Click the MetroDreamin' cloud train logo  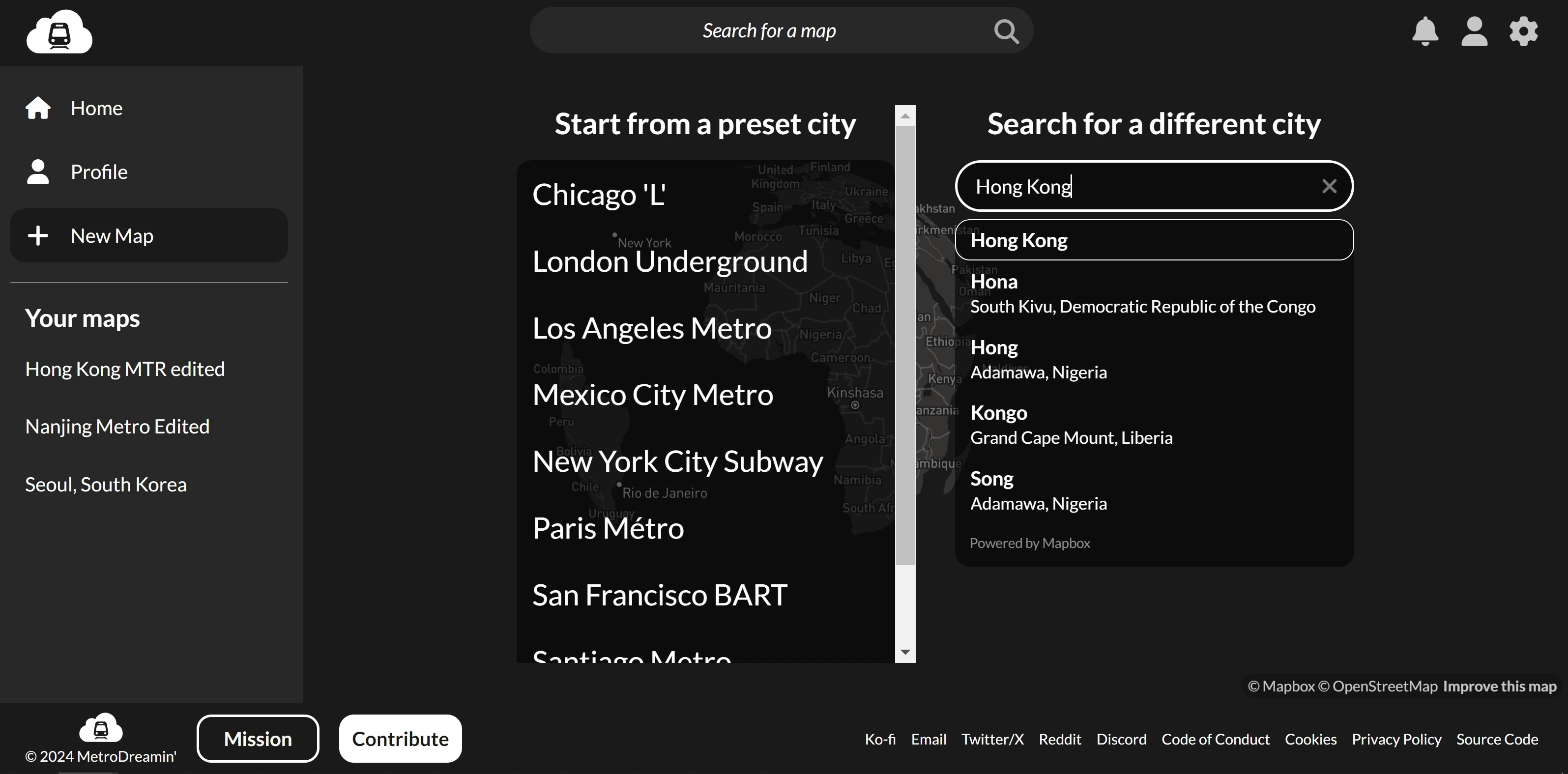point(59,31)
